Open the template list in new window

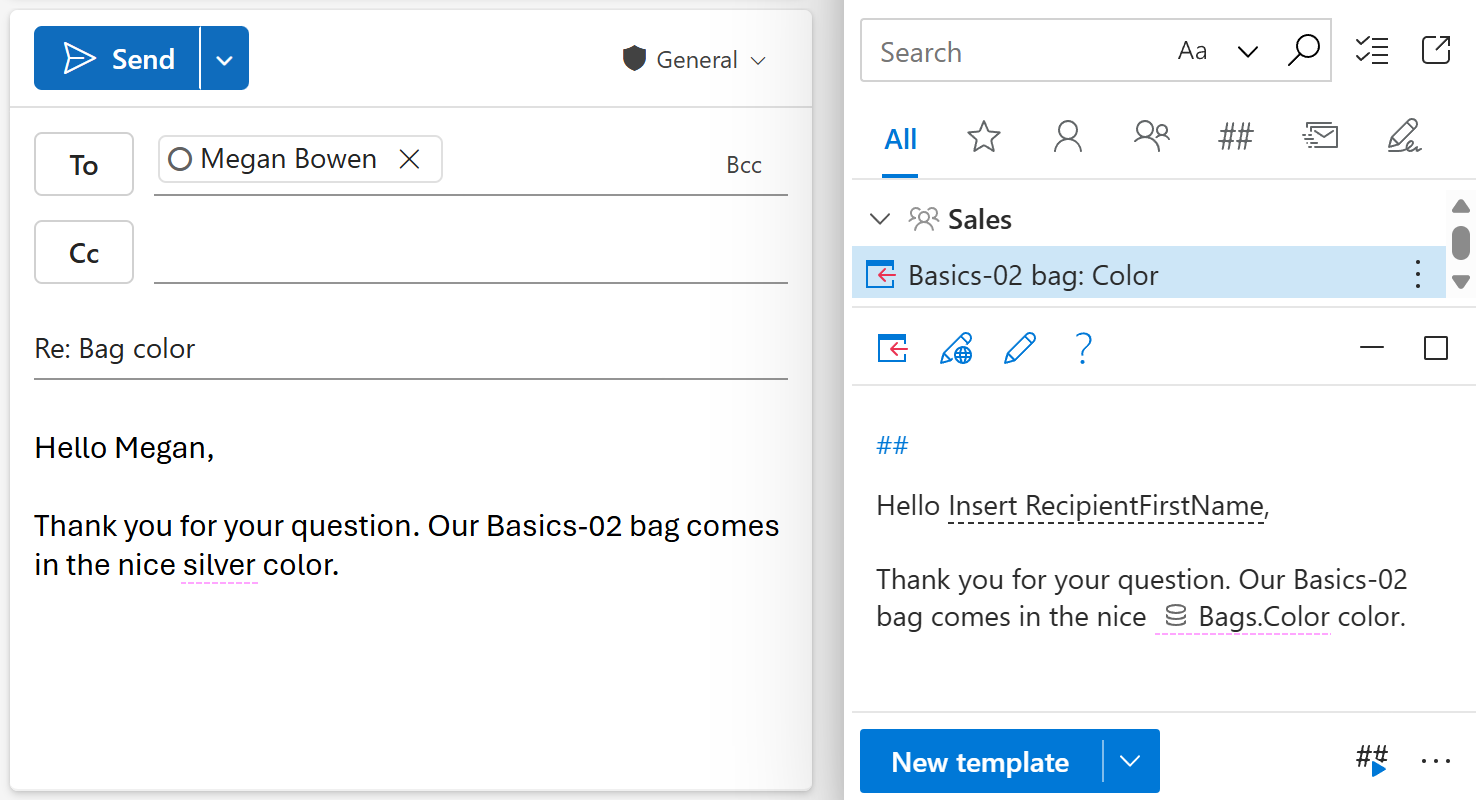click(1436, 49)
